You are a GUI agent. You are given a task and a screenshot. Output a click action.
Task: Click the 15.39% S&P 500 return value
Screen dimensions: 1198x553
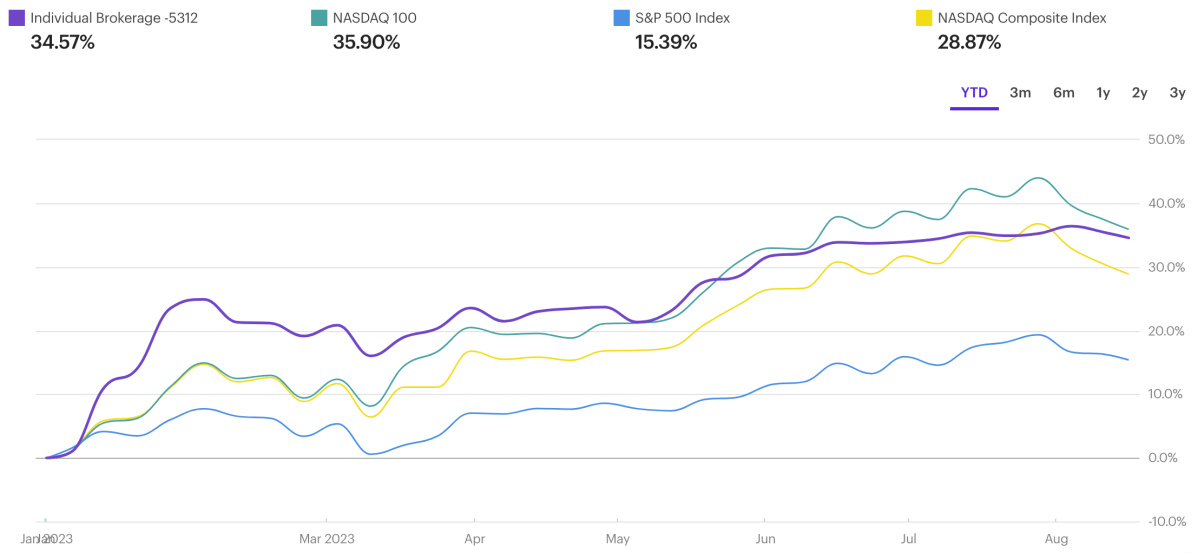coord(666,42)
